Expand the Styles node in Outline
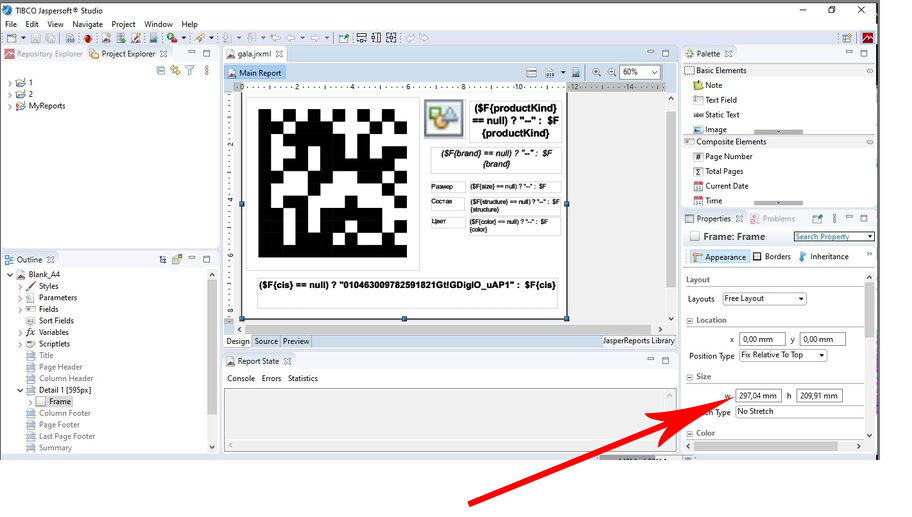Viewport: 912px width, 517px height. [20, 287]
